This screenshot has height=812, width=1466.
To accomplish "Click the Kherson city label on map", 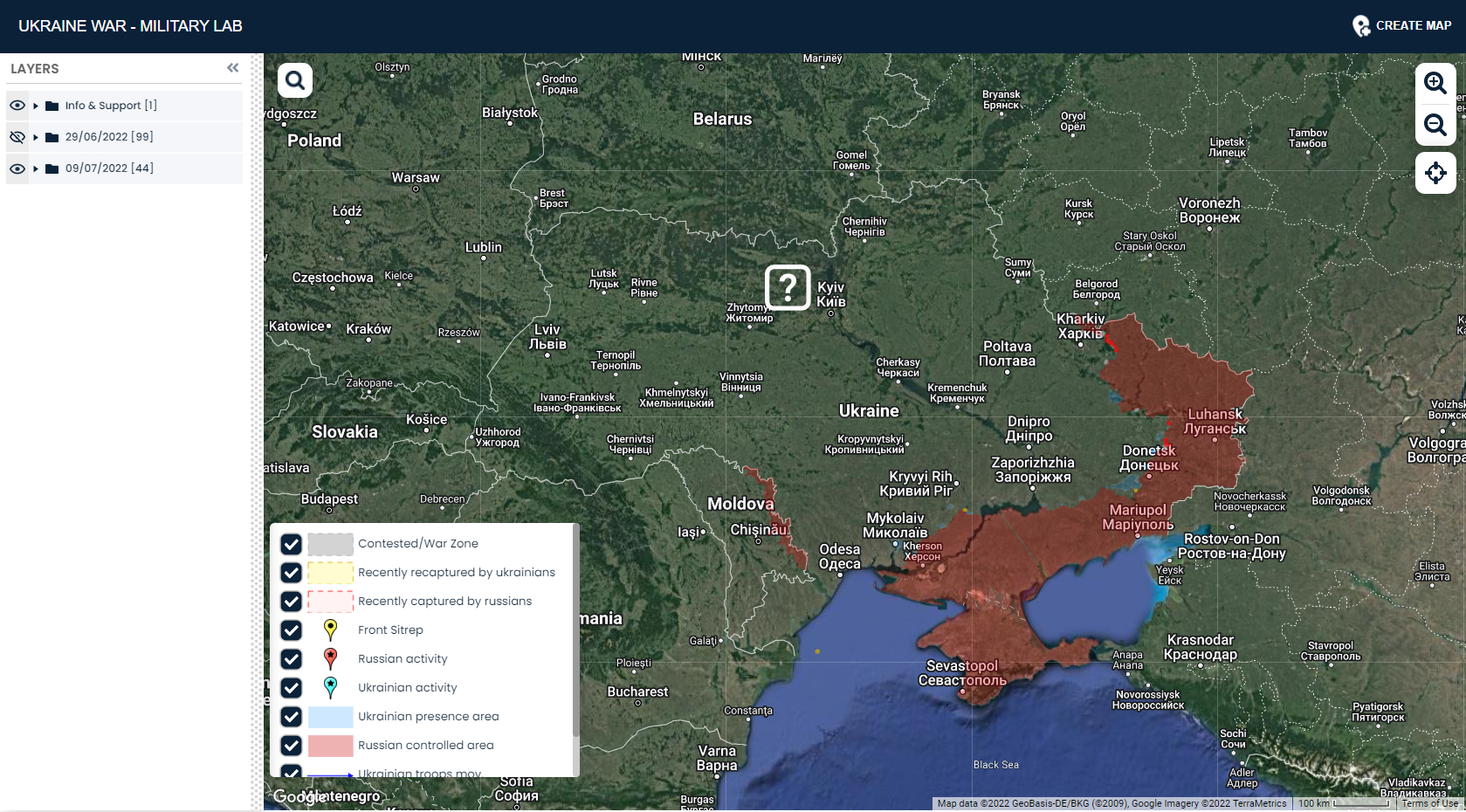I will tap(922, 551).
